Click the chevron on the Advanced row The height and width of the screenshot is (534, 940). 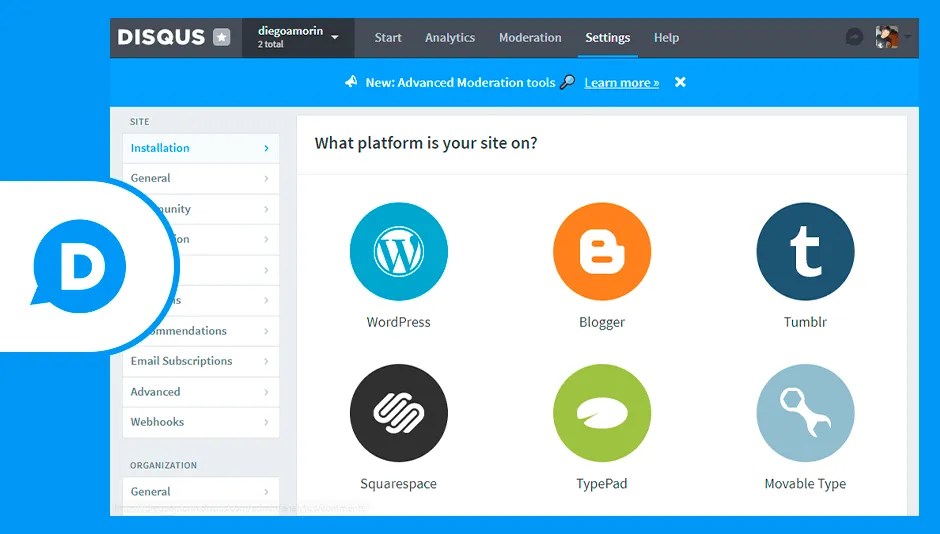(266, 392)
